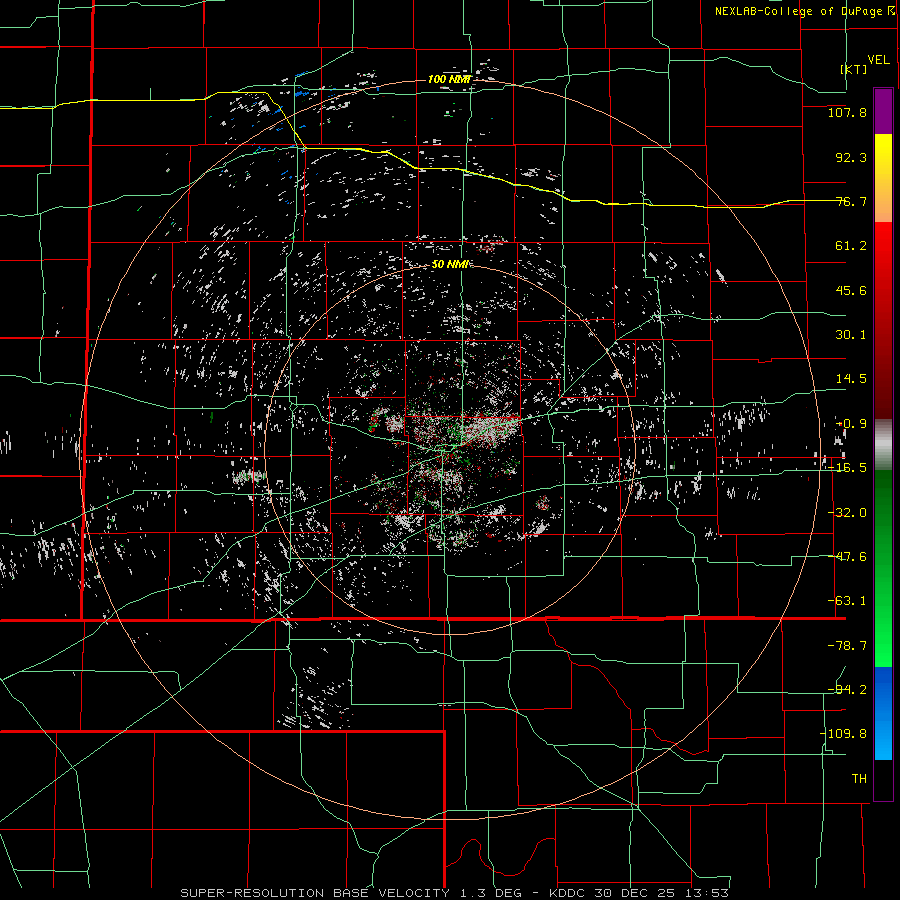Click the 61.2 legend value

coord(851,246)
